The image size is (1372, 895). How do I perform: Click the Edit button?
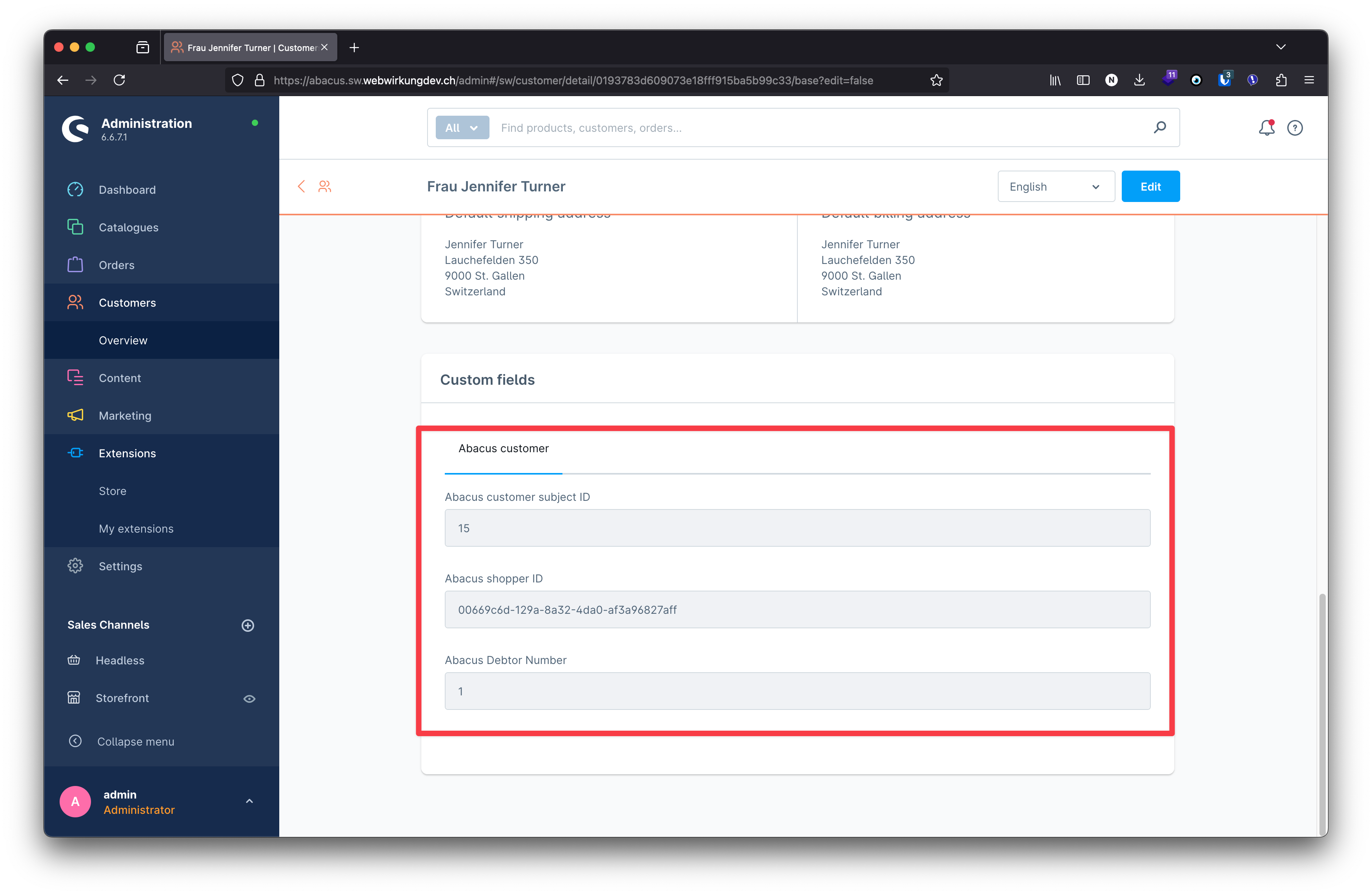(1150, 186)
